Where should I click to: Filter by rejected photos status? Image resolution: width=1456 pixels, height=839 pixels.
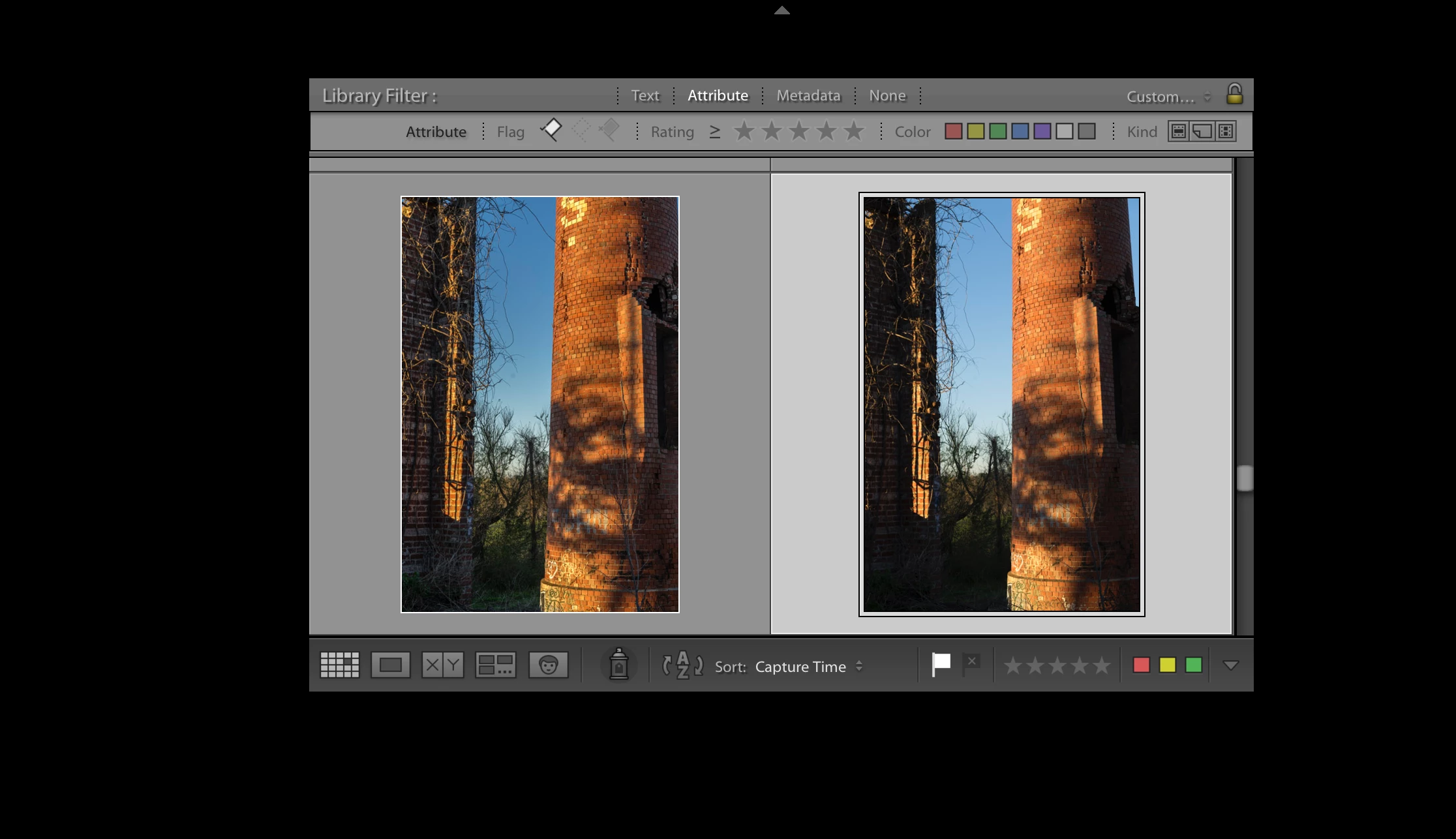pyautogui.click(x=609, y=129)
